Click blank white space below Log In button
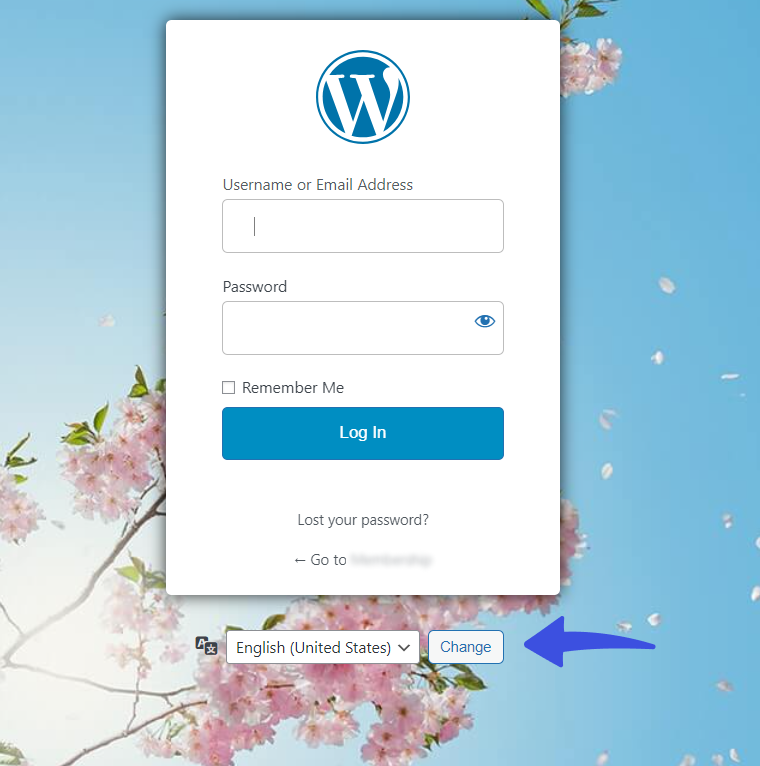The width and height of the screenshot is (760, 766). pyautogui.click(x=362, y=486)
